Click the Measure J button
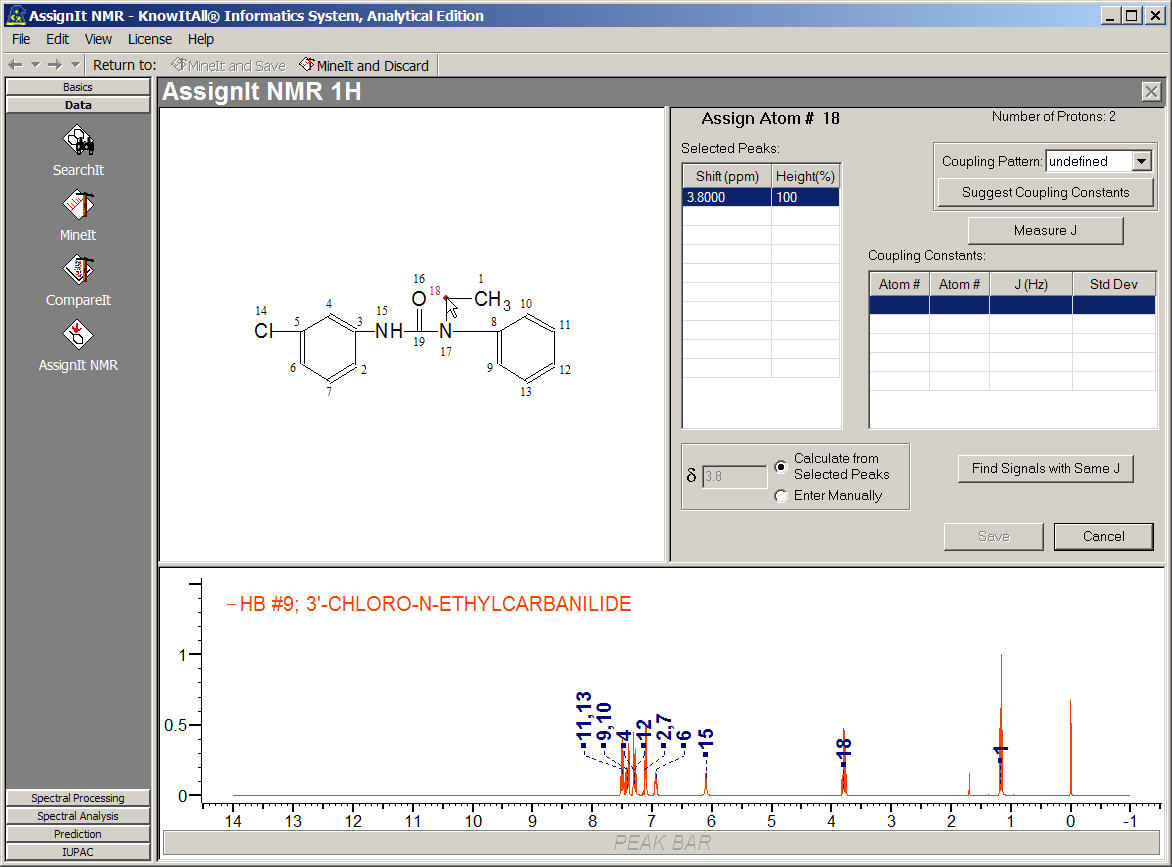 1045,230
